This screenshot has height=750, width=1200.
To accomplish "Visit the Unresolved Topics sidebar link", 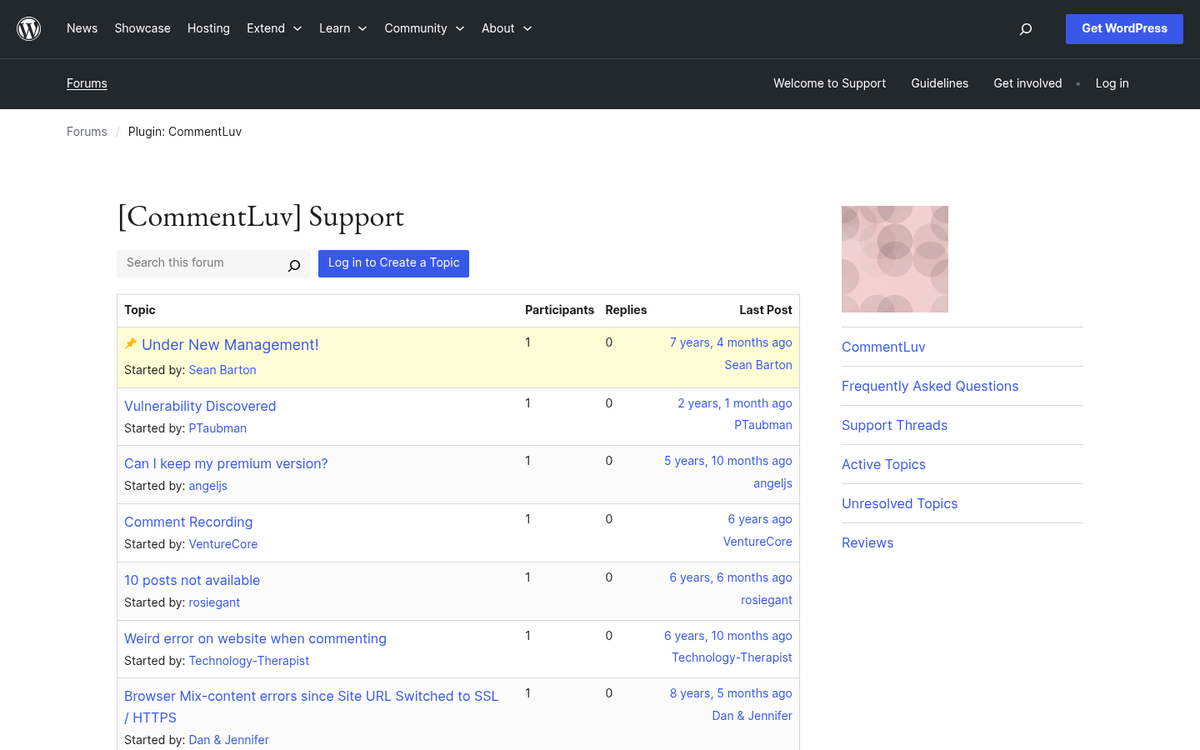I will tap(899, 504).
